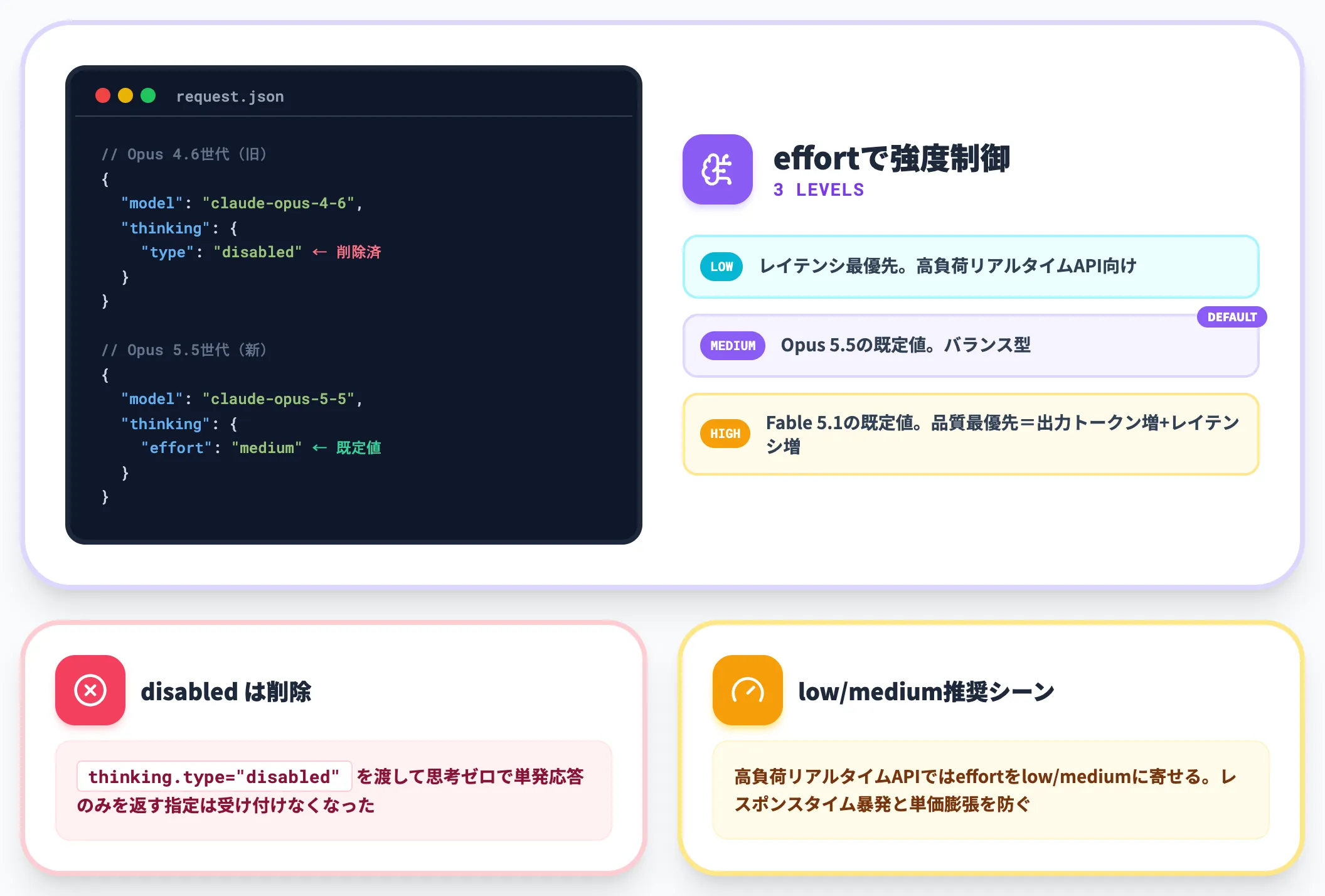The width and height of the screenshot is (1325, 896).
Task: Click the "3 LEVELS" subtitle
Action: pyautogui.click(x=818, y=189)
